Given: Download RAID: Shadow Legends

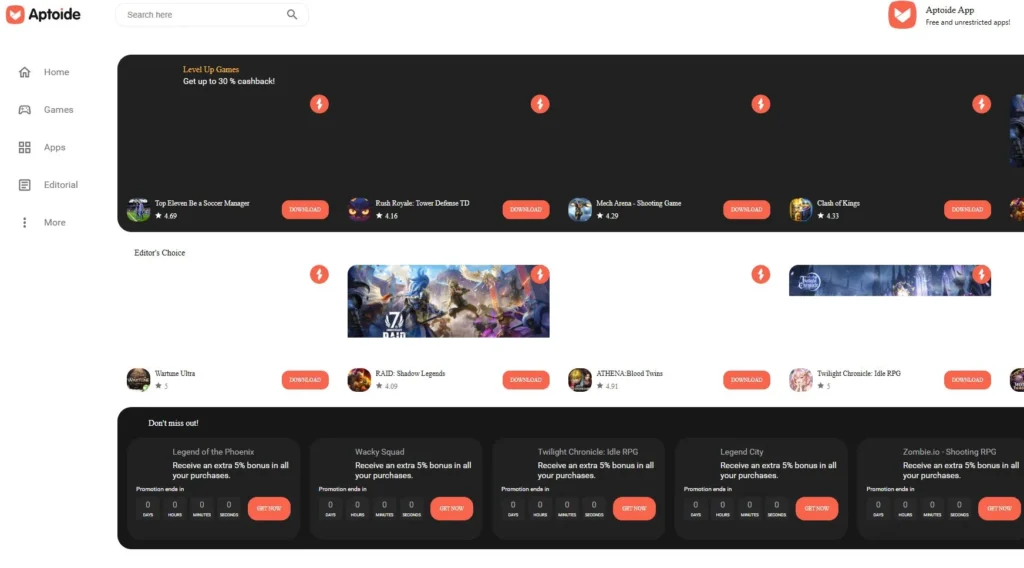Looking at the screenshot, I should (526, 380).
